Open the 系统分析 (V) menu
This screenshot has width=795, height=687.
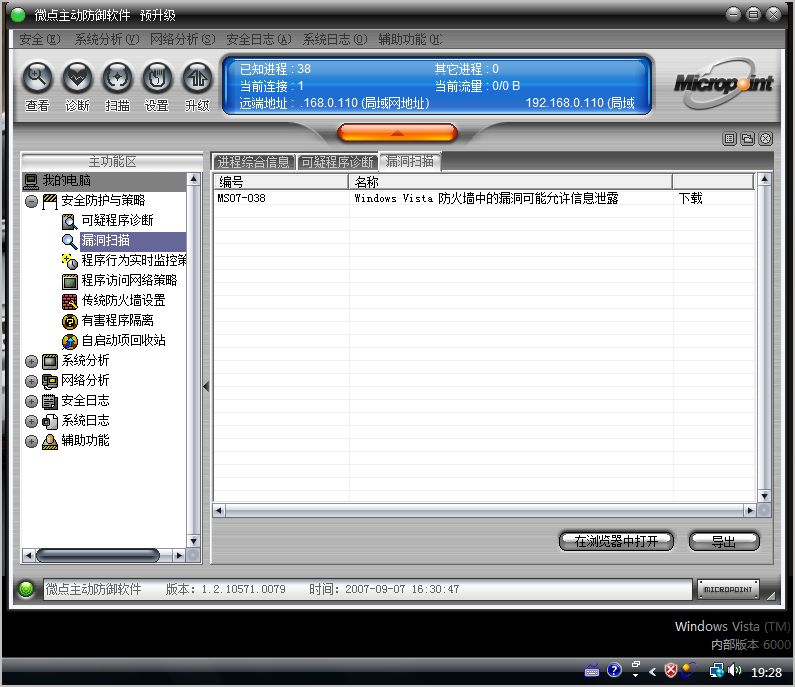[x=106, y=39]
